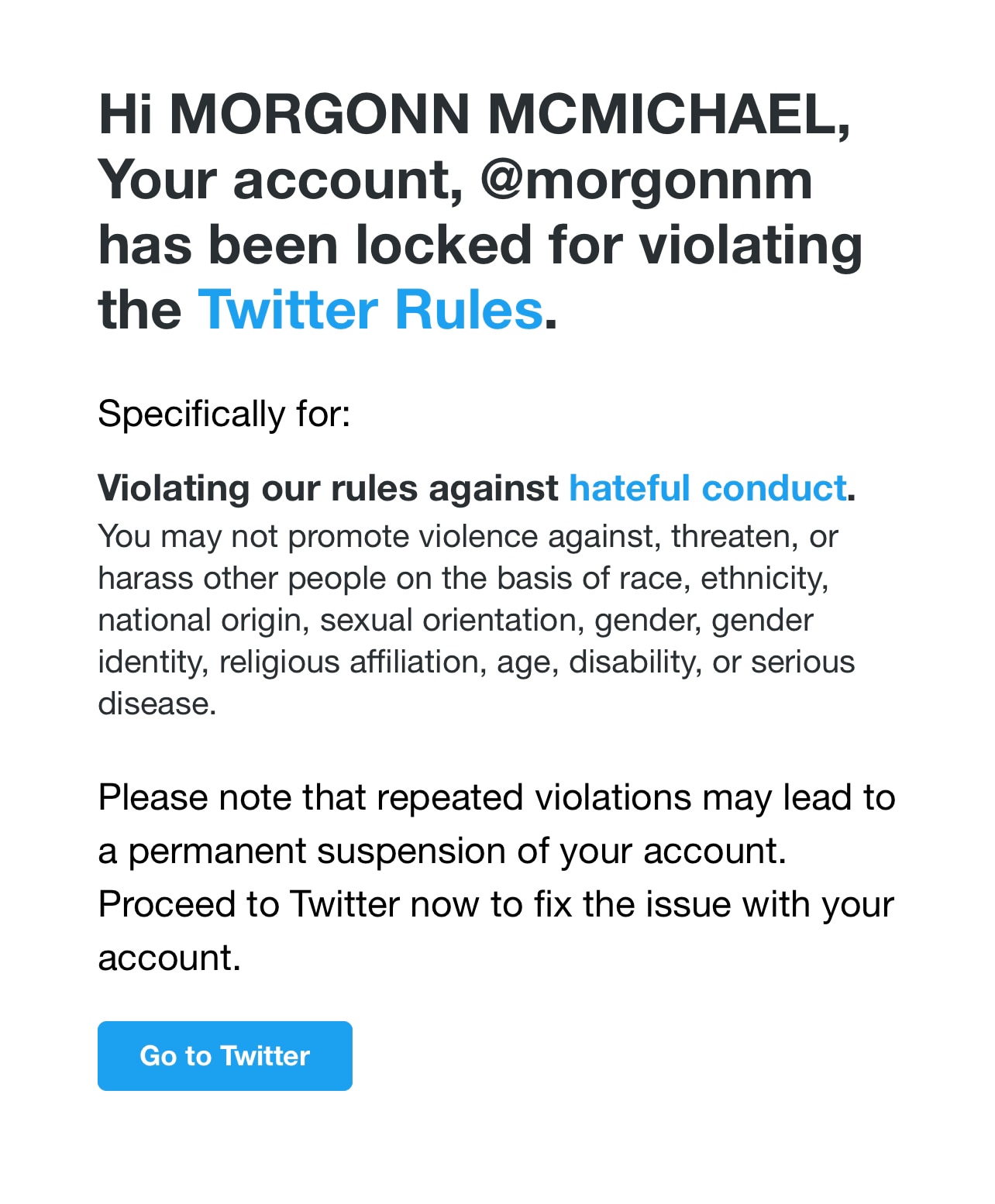Open the Twitter Rules link
995x1204 pixels.
tap(370, 310)
